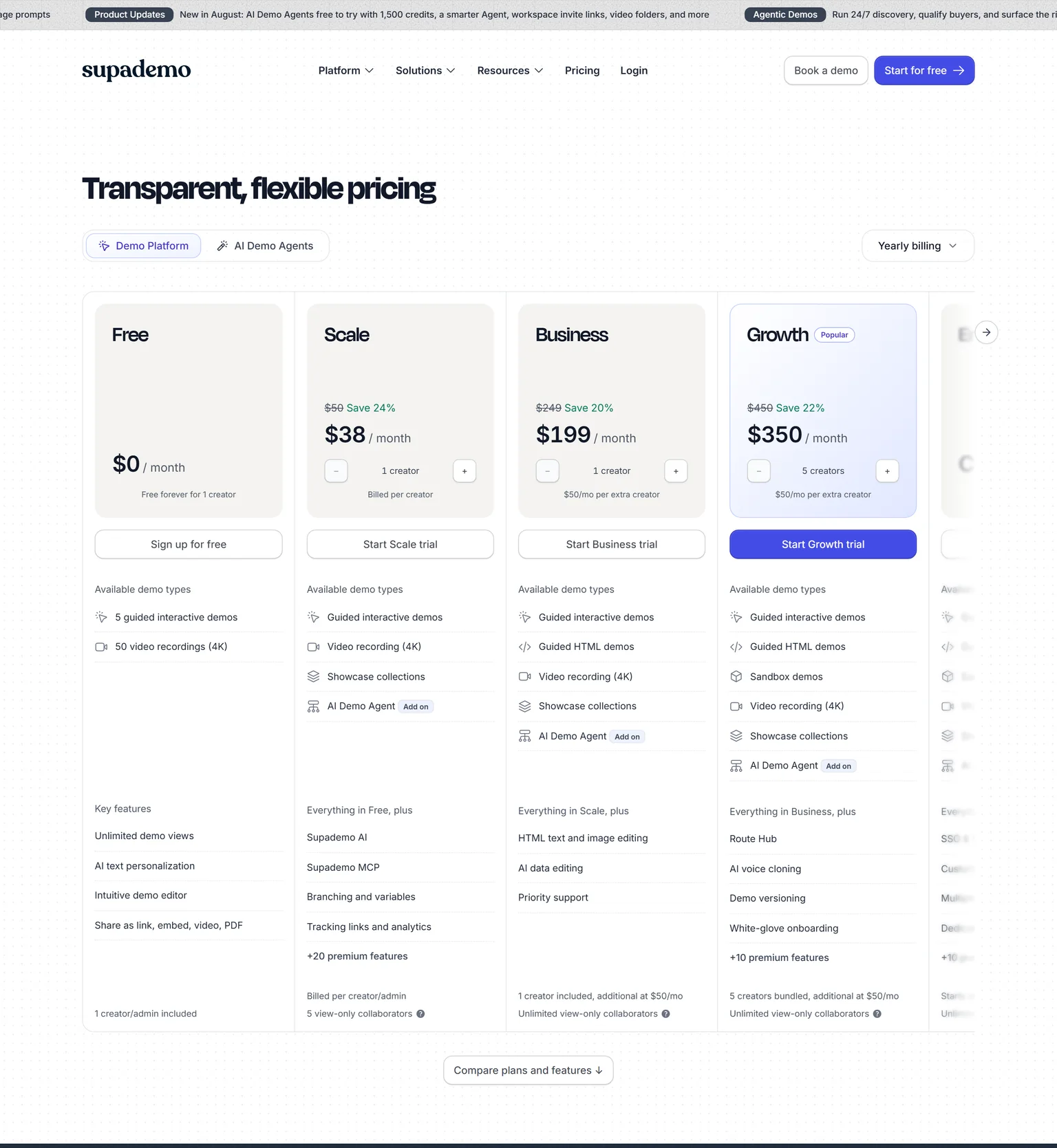Click Growth guided interactive demos icon

pyautogui.click(x=736, y=617)
